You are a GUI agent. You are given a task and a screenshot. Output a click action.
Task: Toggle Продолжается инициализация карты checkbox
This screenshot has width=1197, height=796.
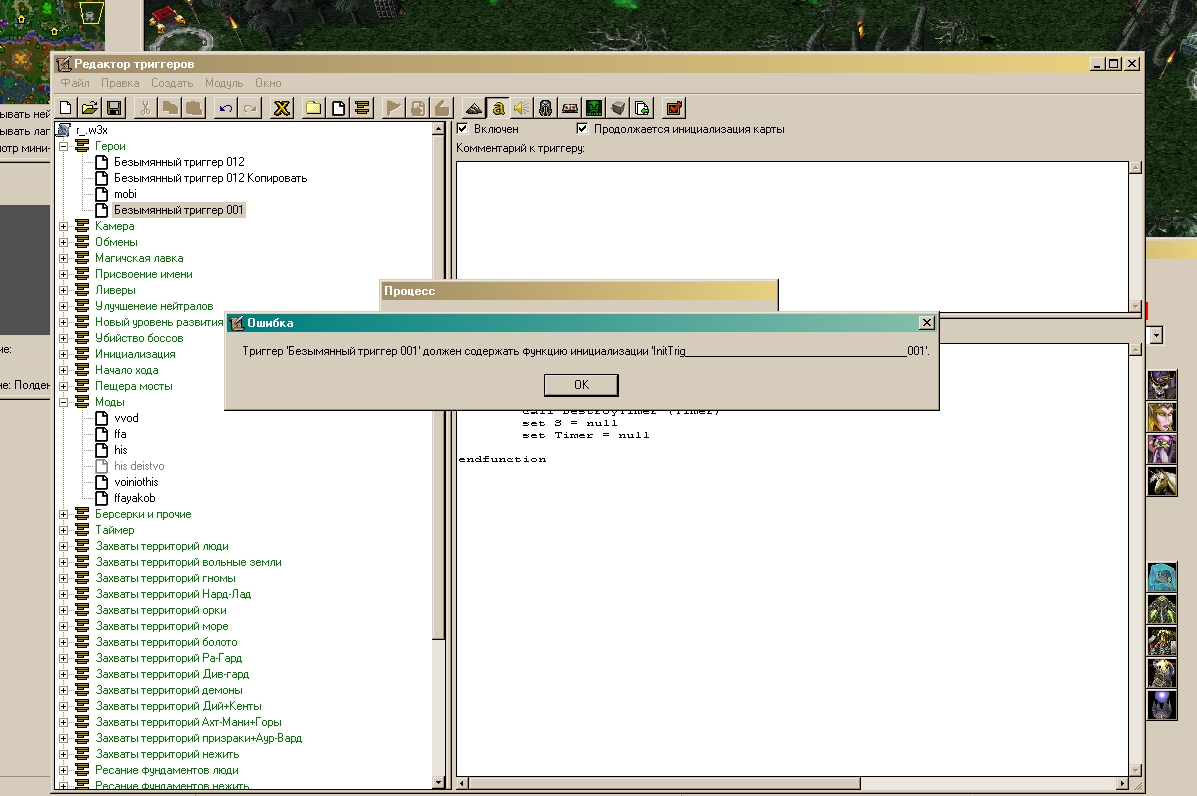(582, 128)
